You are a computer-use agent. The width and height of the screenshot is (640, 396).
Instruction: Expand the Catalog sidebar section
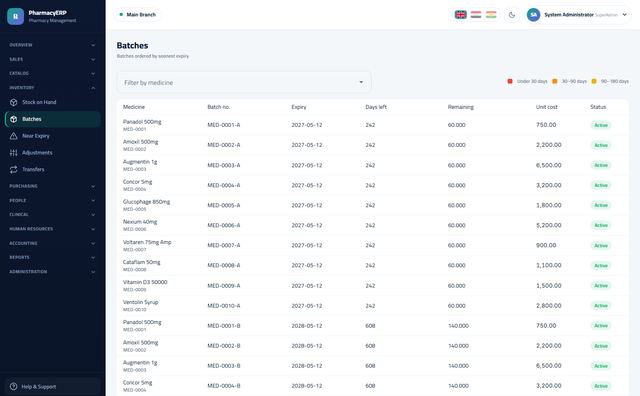click(52, 73)
